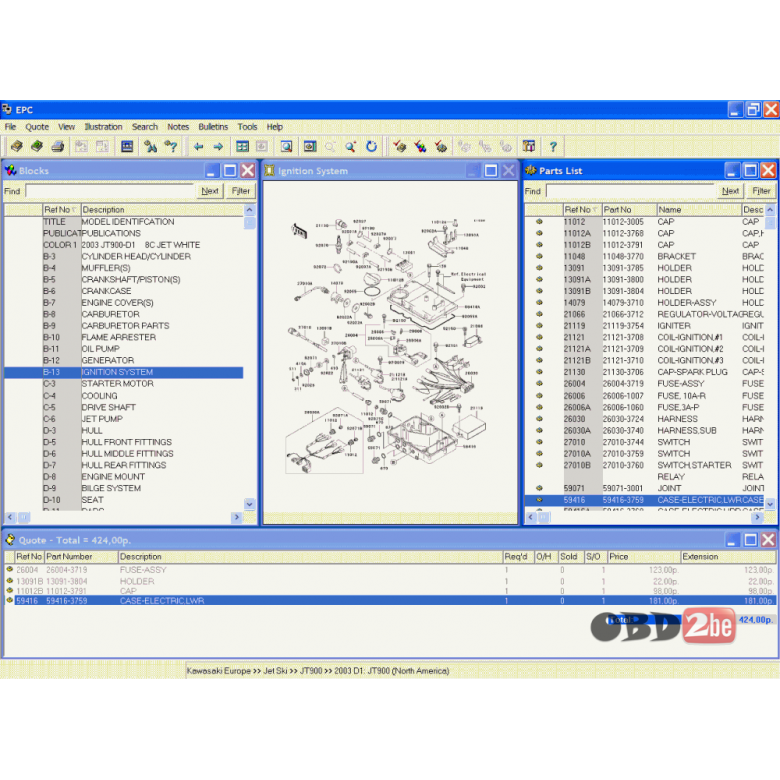Open the Bulletins menu
Viewport: 780px width, 780px height.
213,127
